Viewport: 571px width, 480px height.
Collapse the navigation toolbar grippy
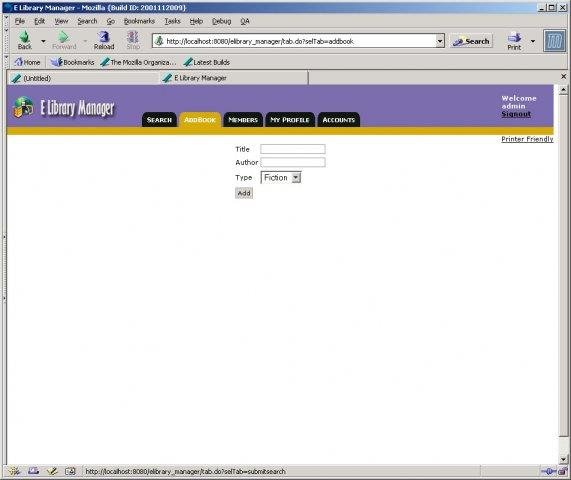6,40
